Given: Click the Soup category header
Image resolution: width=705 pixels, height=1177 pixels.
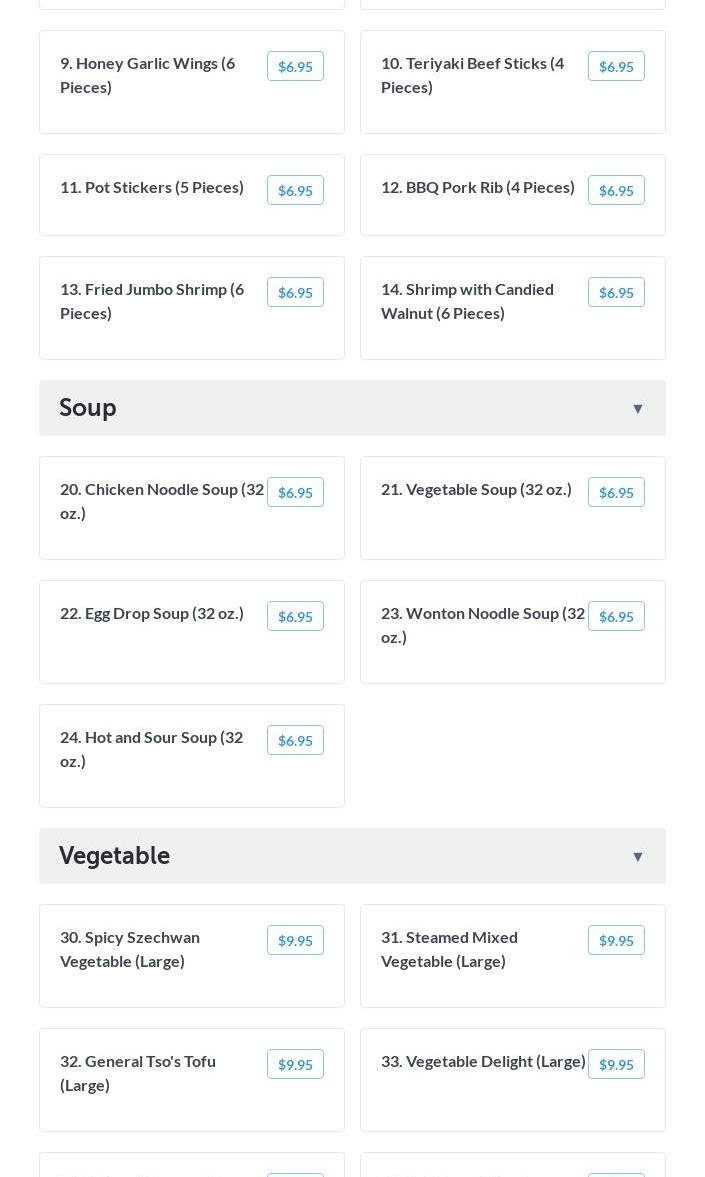Looking at the screenshot, I should (352, 408).
